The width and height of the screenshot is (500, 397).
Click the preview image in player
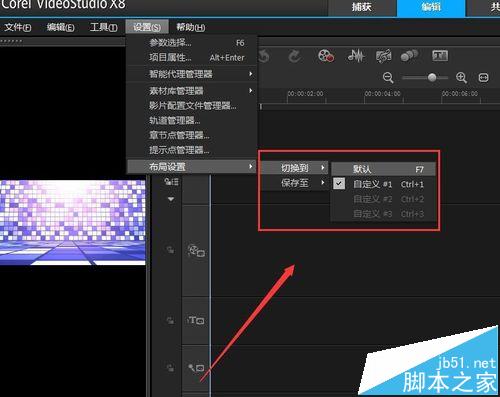point(73,223)
